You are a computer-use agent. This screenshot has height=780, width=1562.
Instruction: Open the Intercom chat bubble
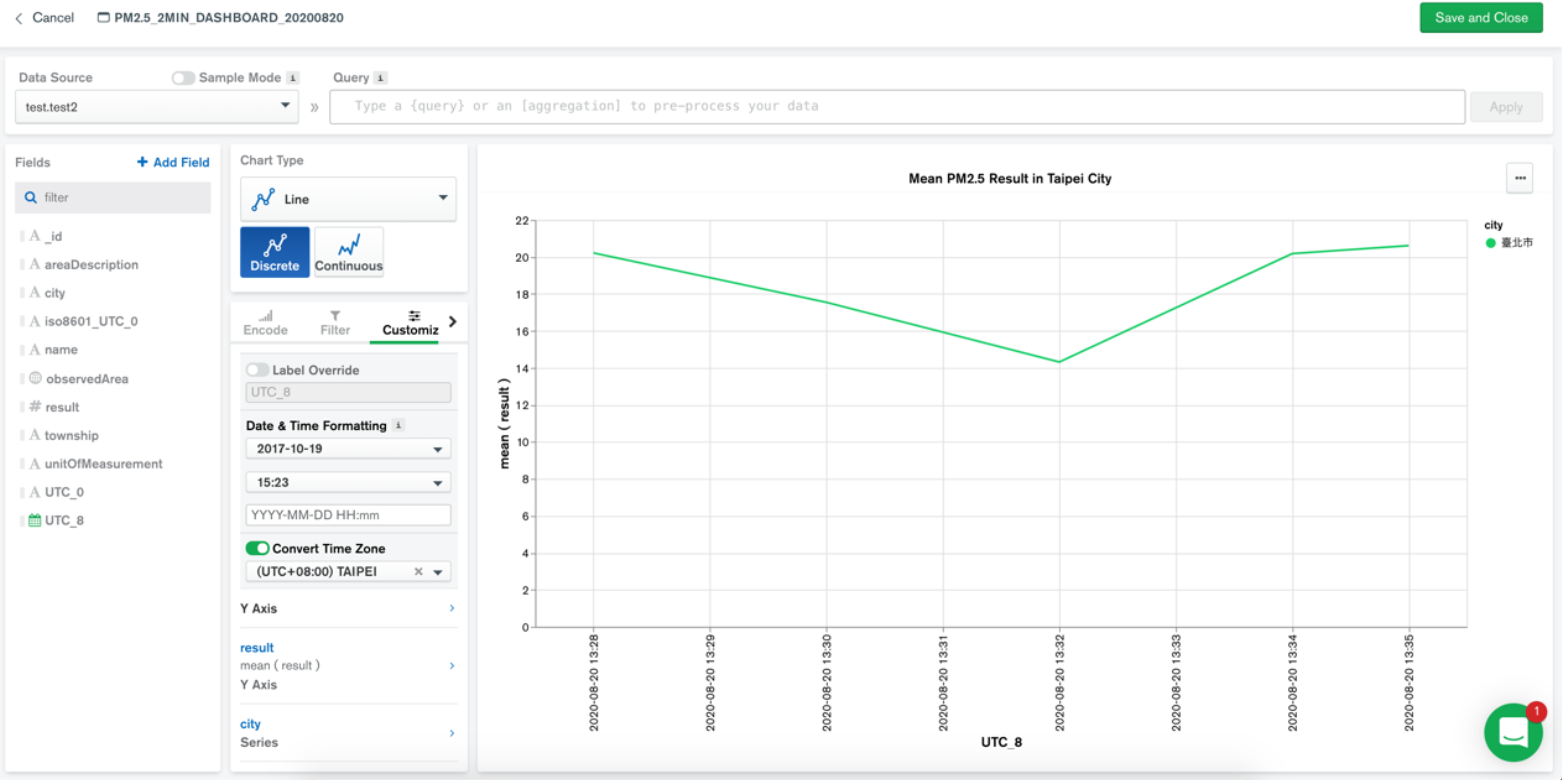[1512, 732]
